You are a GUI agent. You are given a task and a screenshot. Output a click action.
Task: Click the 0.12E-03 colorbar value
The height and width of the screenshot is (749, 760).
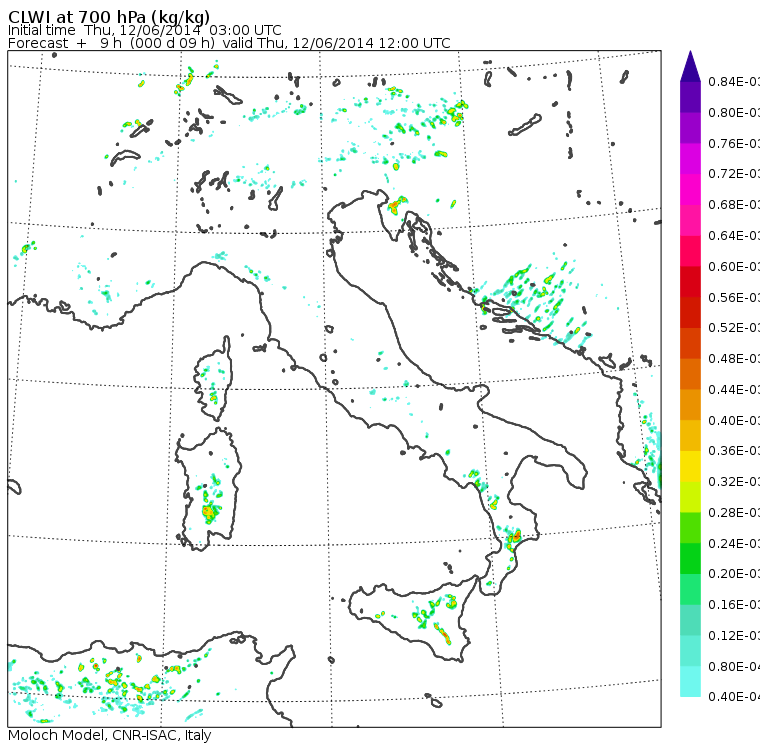coord(733,636)
